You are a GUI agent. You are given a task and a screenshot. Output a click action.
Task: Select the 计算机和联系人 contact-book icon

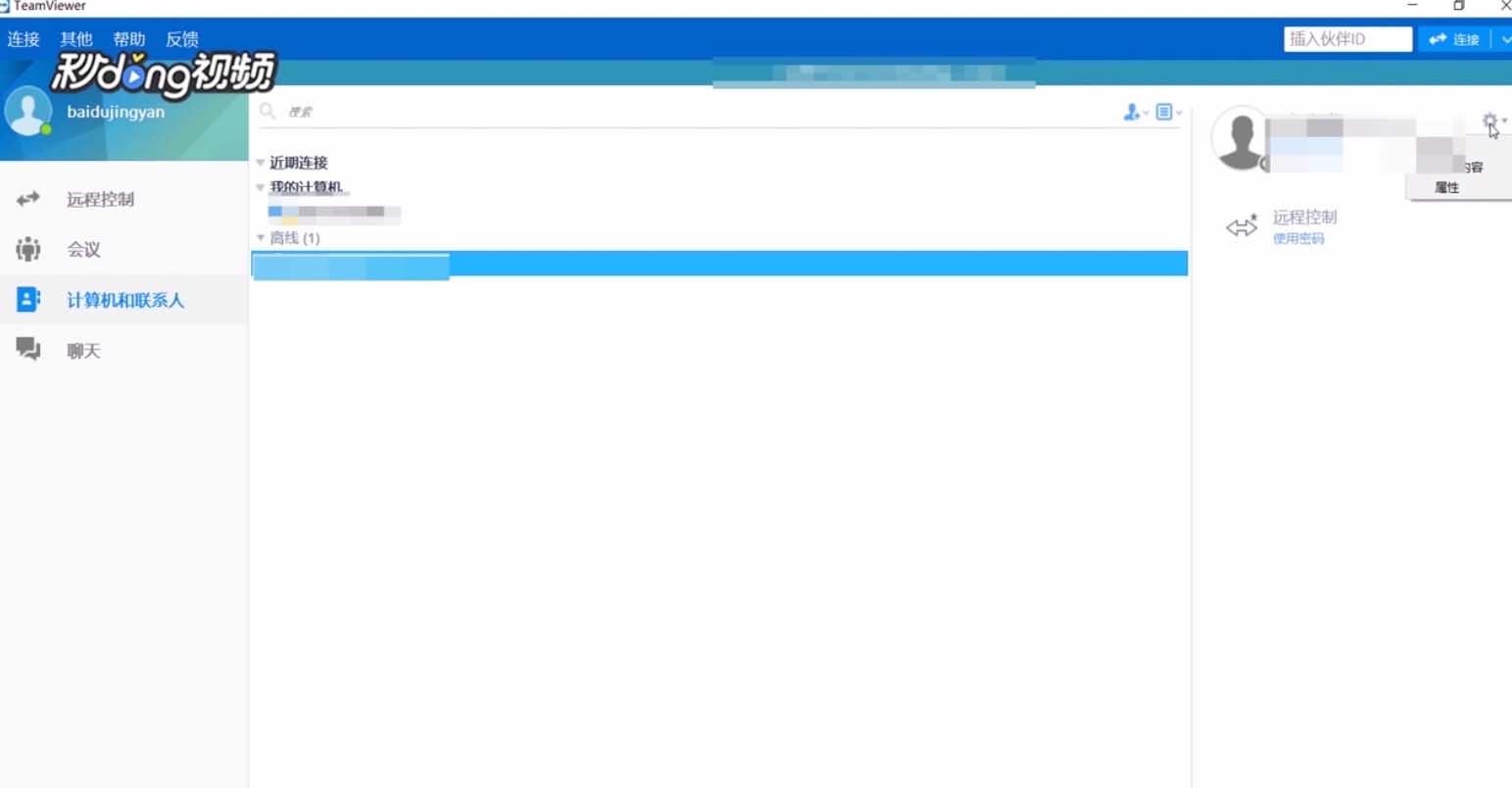[27, 300]
